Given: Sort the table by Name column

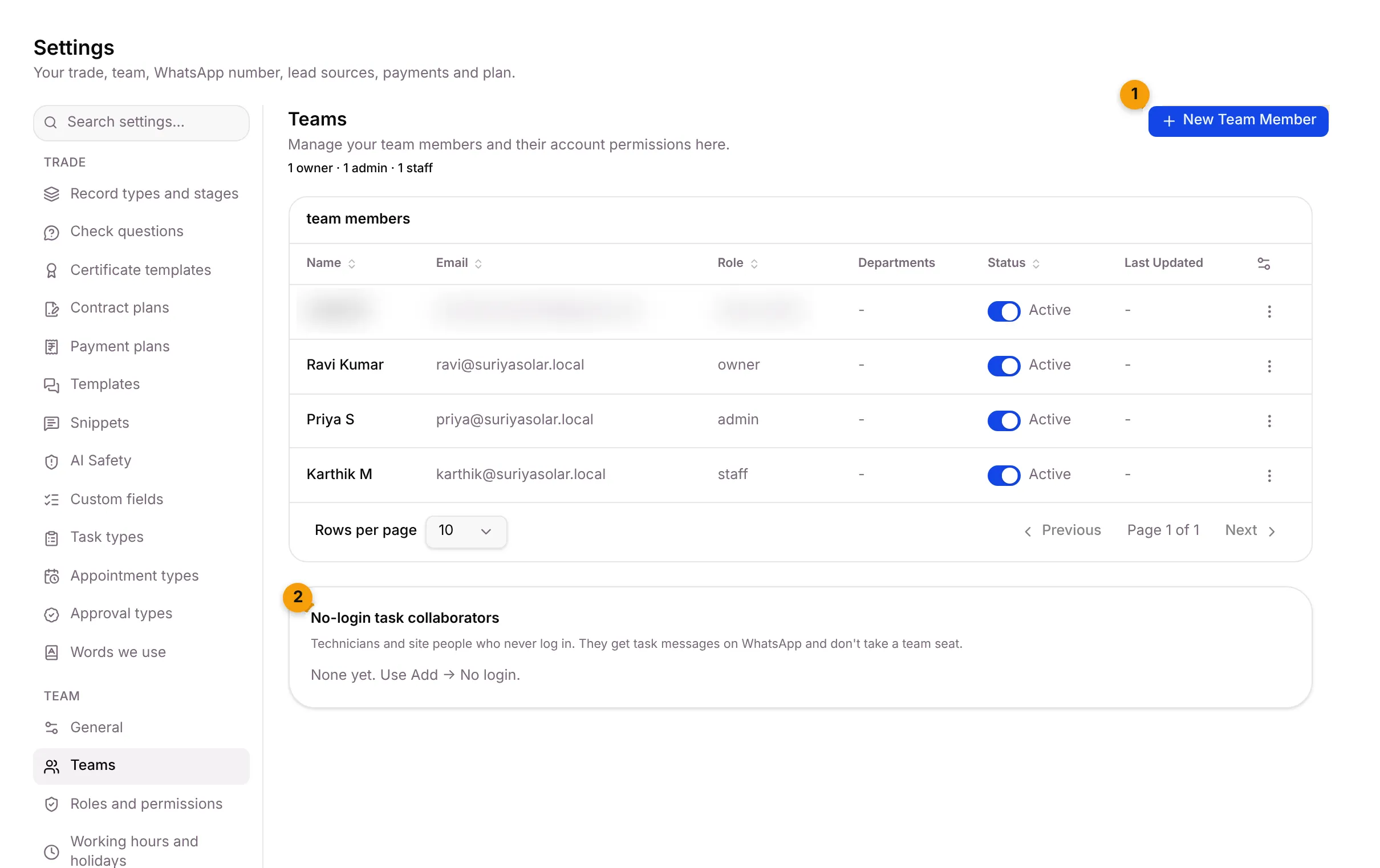Looking at the screenshot, I should 331,263.
